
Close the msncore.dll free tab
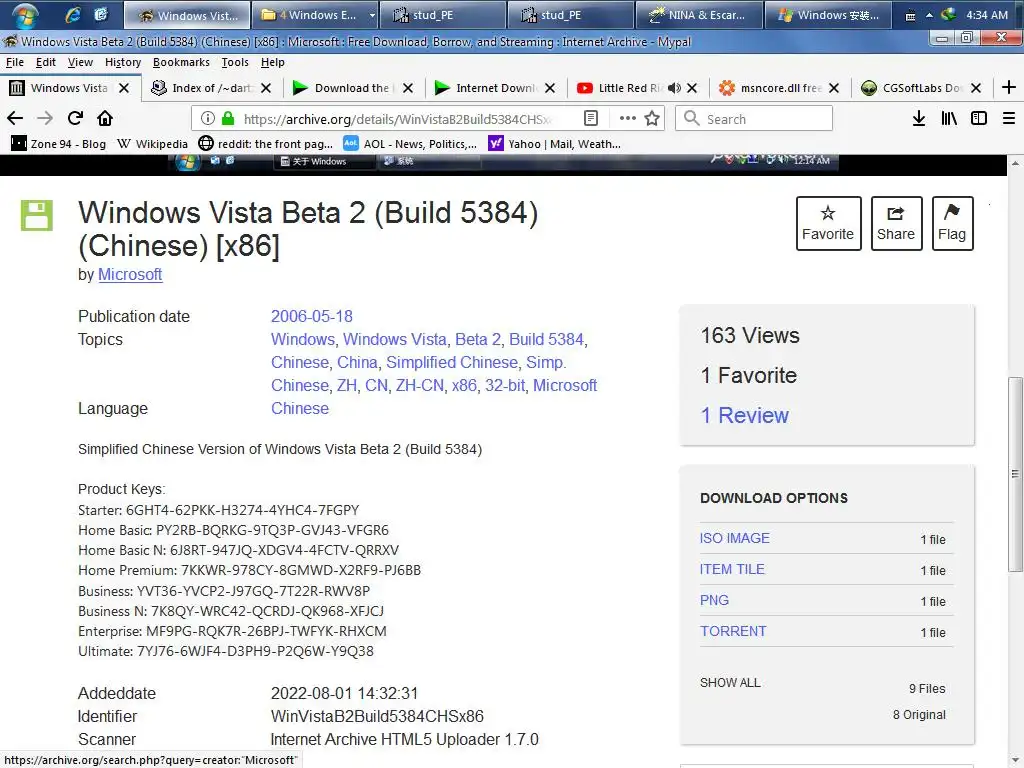point(834,88)
